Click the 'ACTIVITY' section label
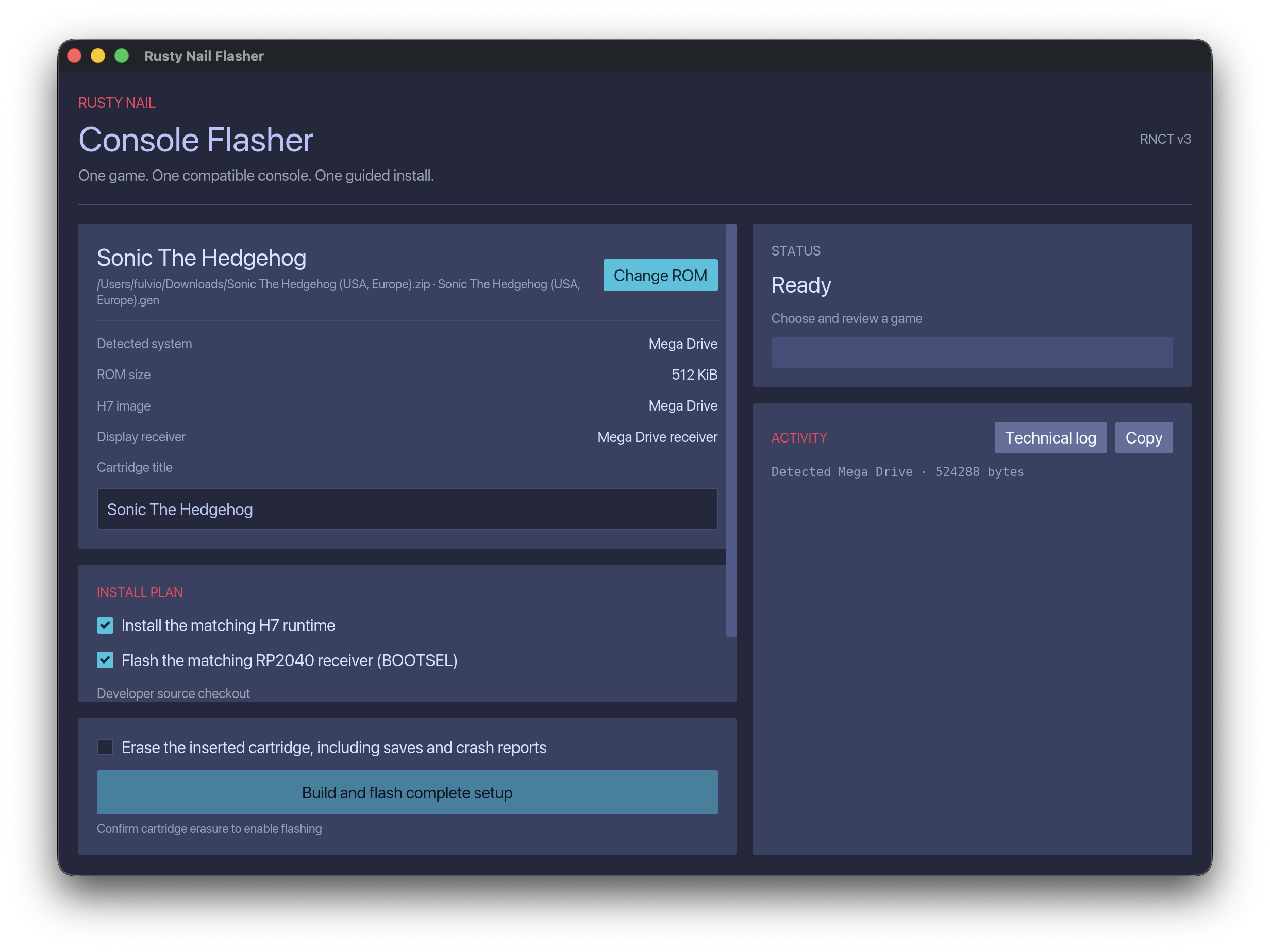Image resolution: width=1270 pixels, height=952 pixels. pyautogui.click(x=799, y=438)
